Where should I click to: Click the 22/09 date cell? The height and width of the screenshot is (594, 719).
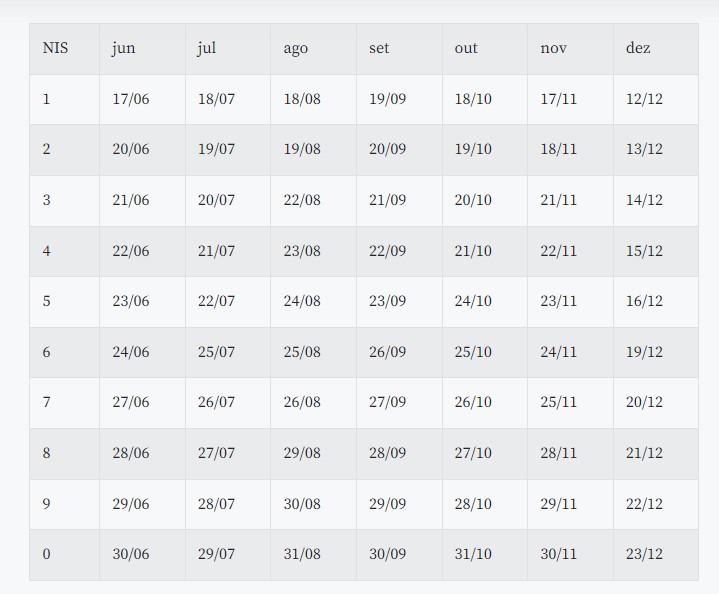pyautogui.click(x=388, y=251)
